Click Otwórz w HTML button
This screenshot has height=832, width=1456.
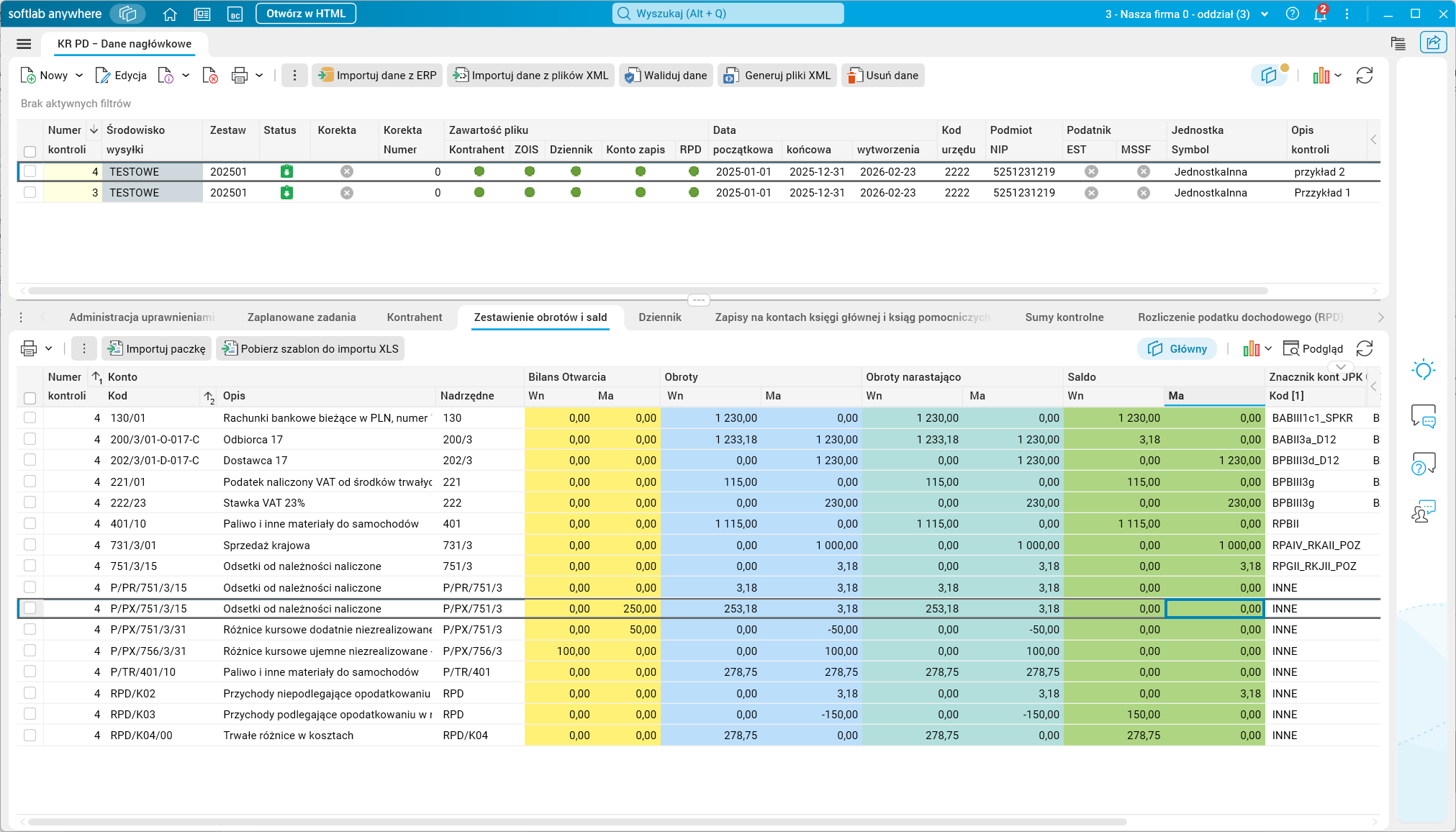click(306, 14)
